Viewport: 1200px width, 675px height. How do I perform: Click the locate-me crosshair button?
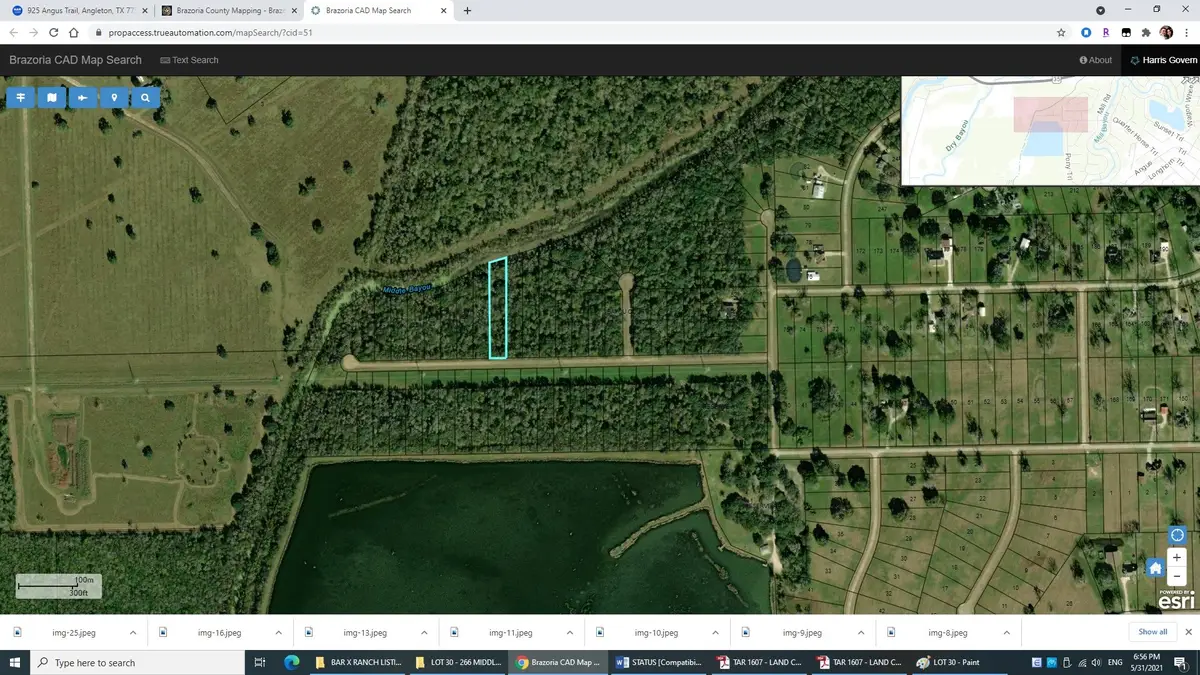1177,535
